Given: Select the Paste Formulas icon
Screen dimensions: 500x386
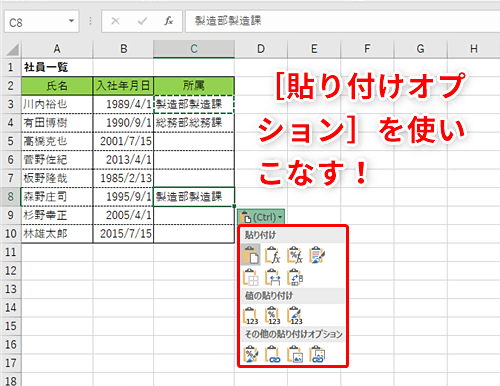Looking at the screenshot, I should tap(273, 255).
